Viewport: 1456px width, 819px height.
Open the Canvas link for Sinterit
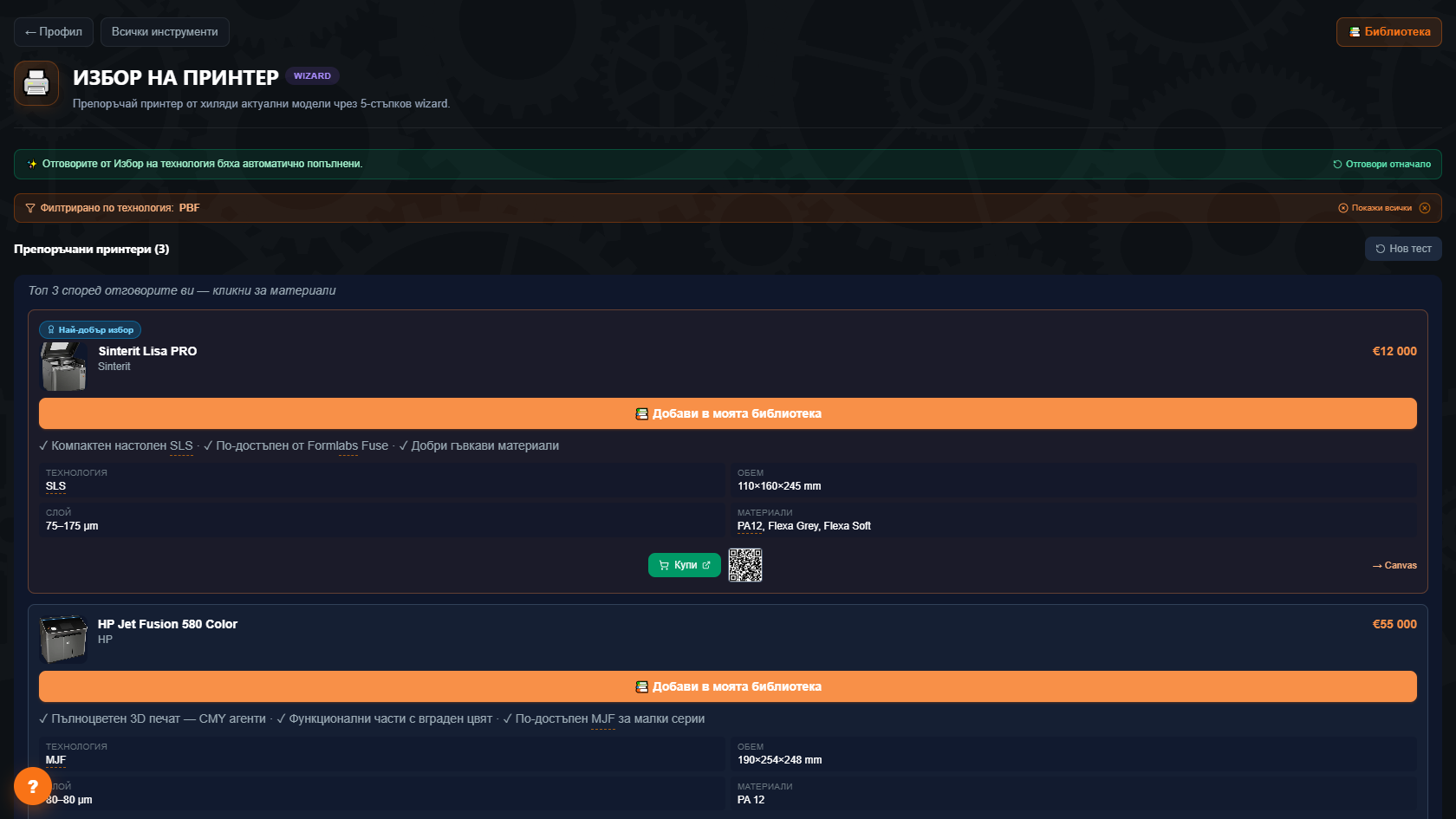point(1394,565)
